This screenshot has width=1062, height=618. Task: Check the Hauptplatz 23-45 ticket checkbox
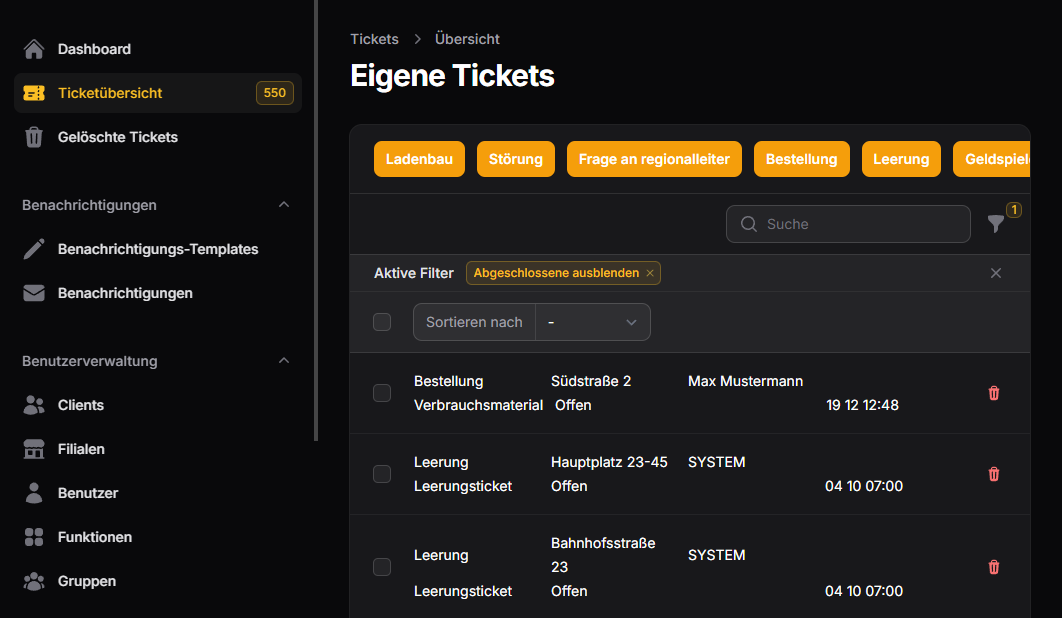click(382, 474)
